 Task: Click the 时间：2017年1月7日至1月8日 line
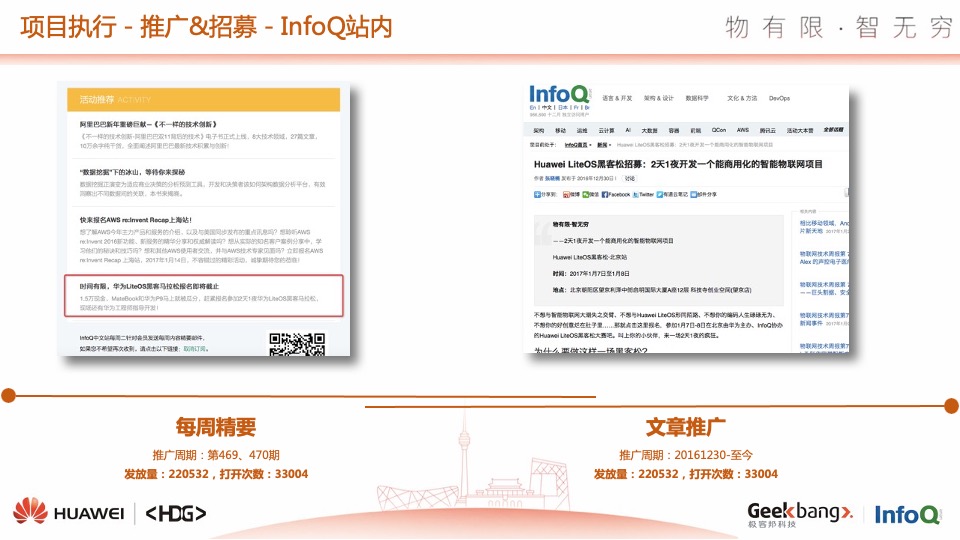(591, 274)
